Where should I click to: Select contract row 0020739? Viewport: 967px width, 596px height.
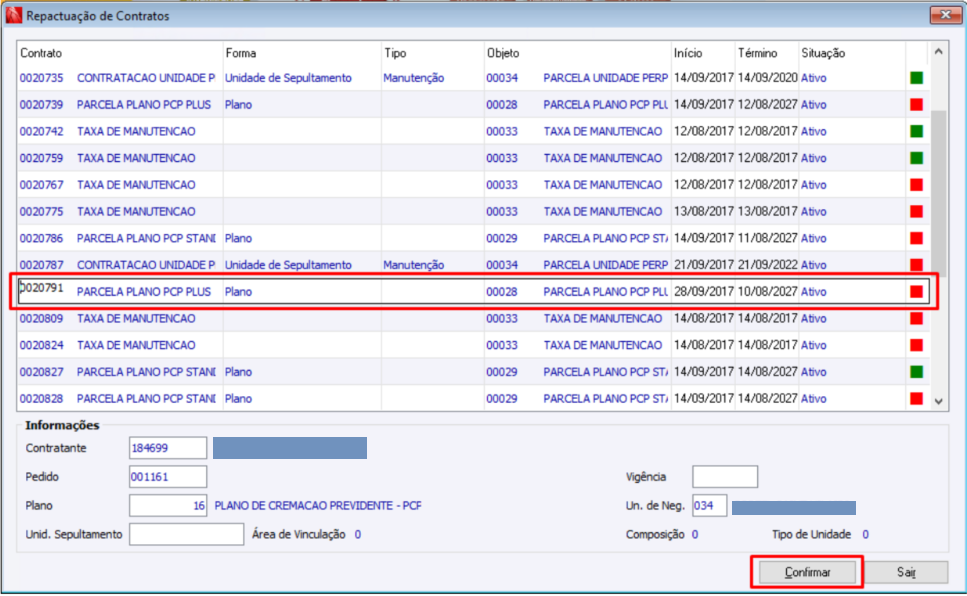473,105
